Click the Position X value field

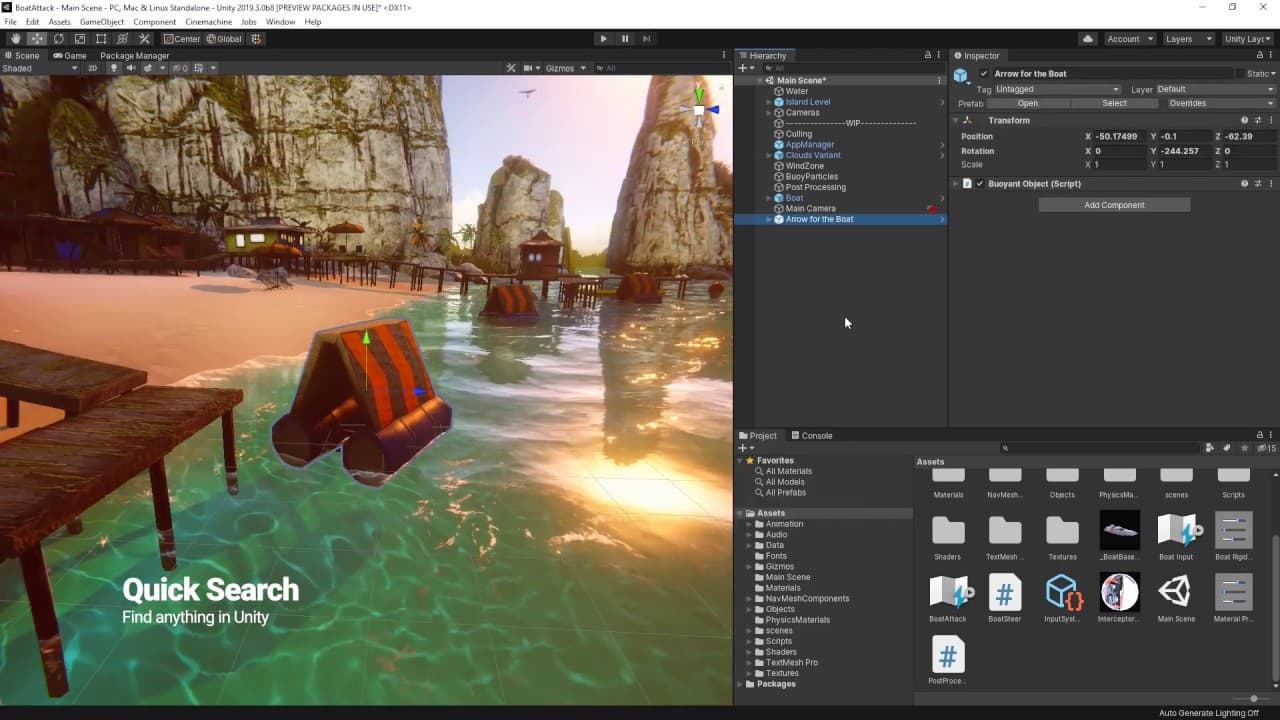[x=1120, y=136]
